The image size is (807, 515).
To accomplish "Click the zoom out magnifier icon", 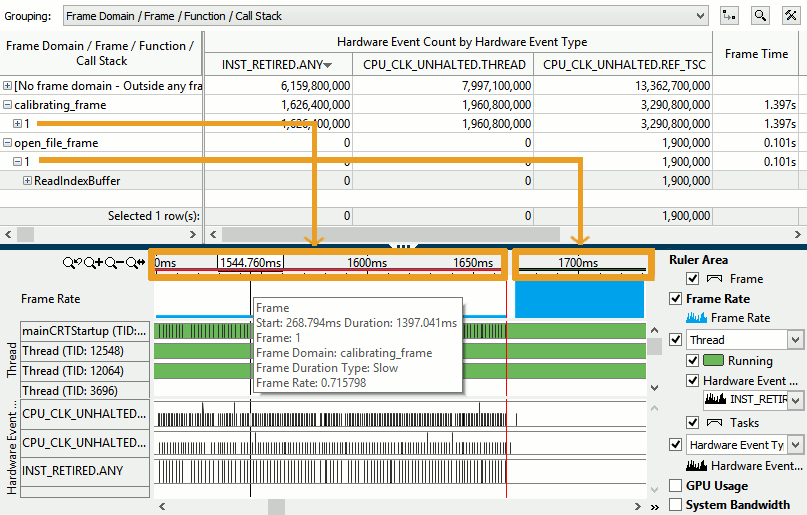I will coord(115,263).
